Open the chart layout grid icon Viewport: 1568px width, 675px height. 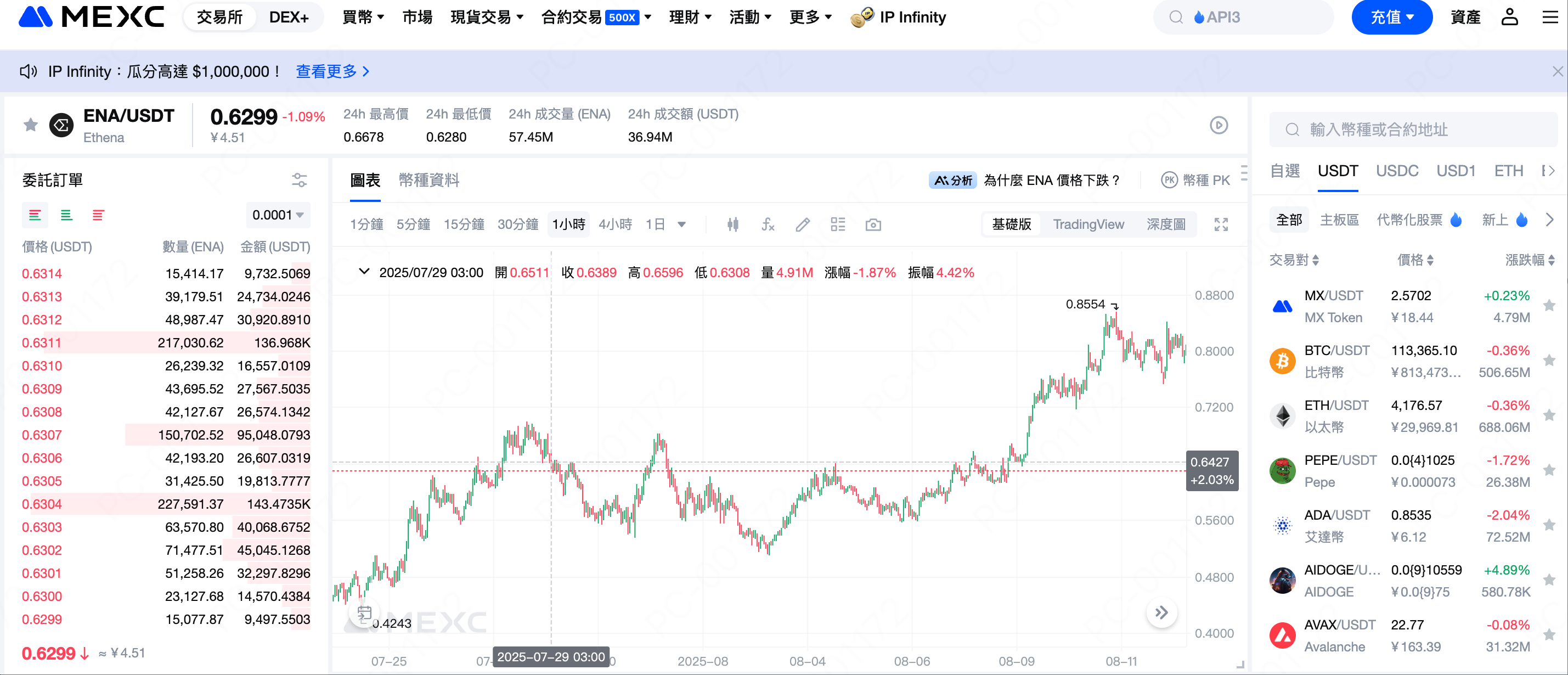coord(838,224)
